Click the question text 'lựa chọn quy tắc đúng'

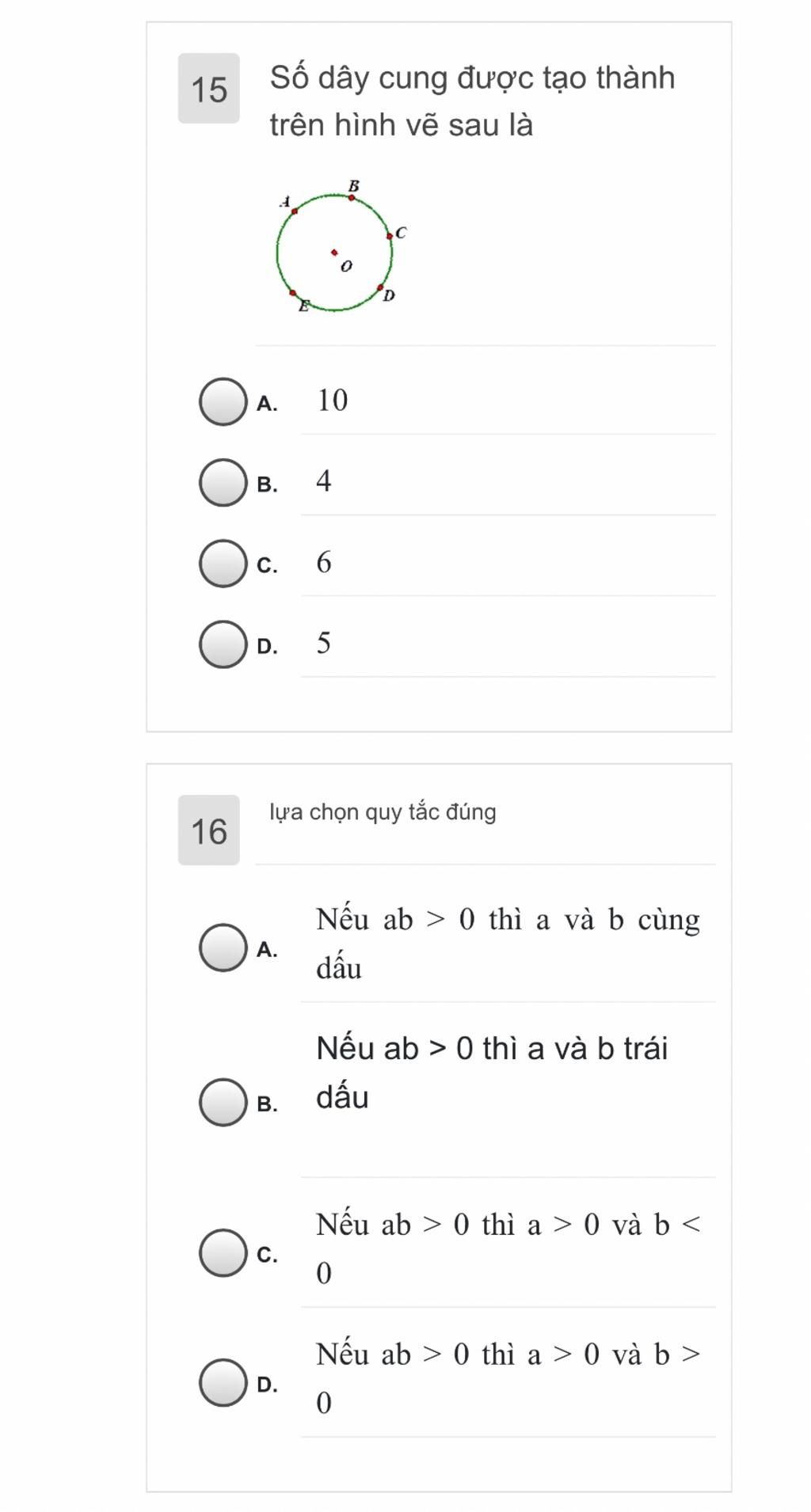coord(383,812)
